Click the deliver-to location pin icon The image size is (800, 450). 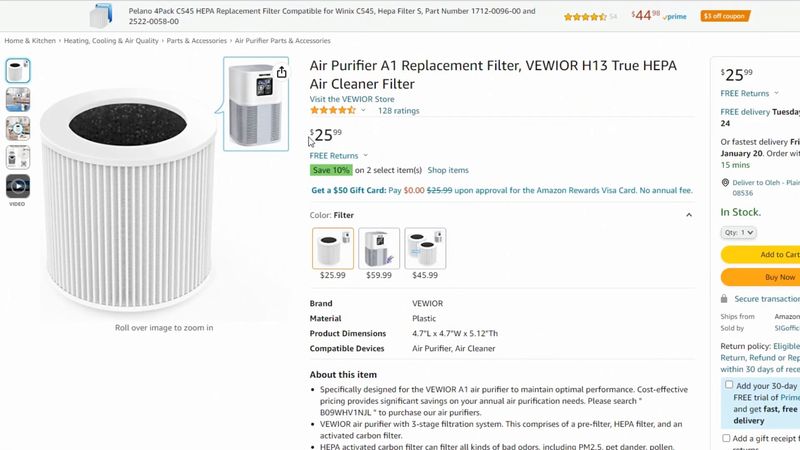pyautogui.click(x=725, y=183)
